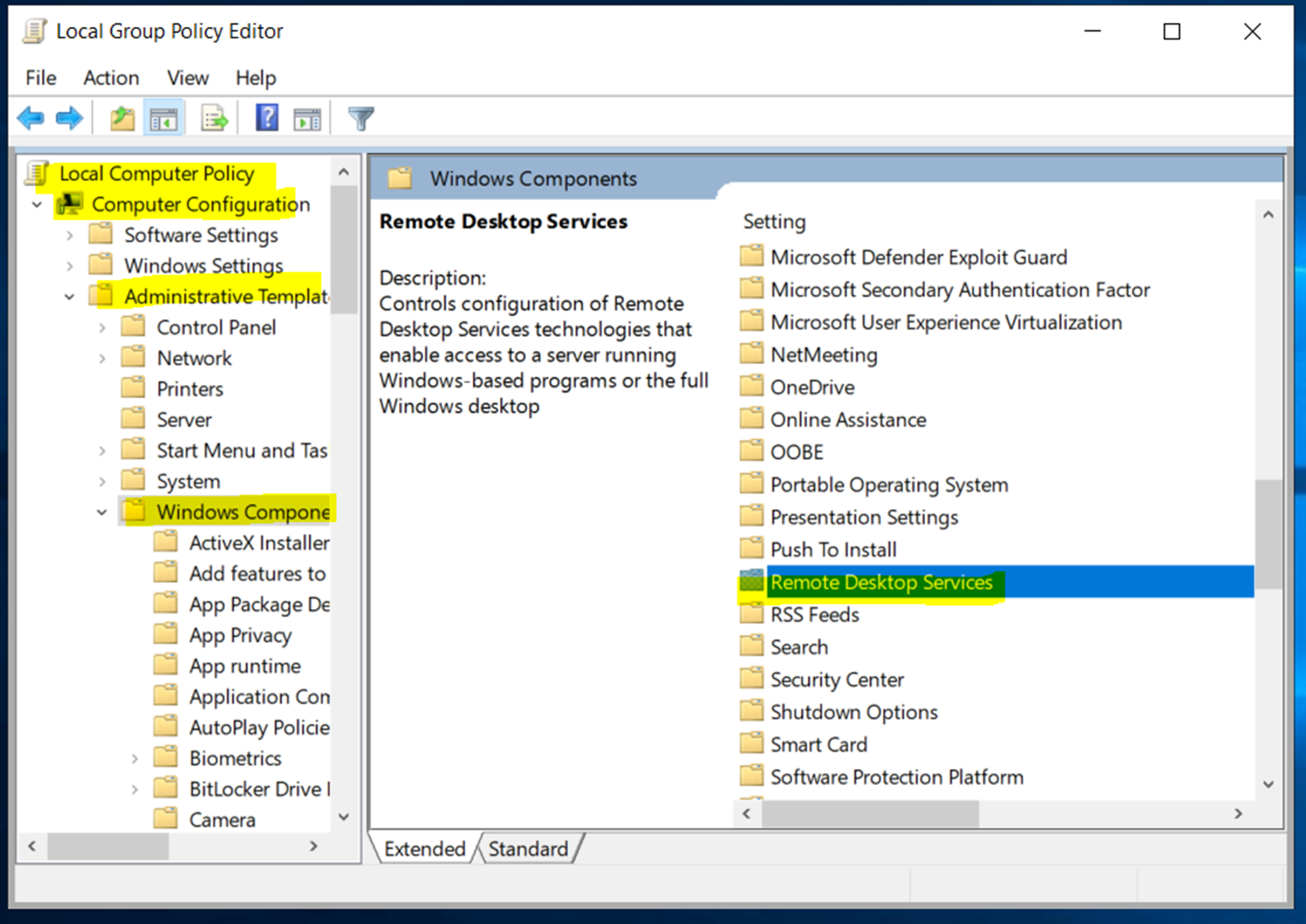Select Shutdown Options in the list
1306x924 pixels.
[x=853, y=711]
